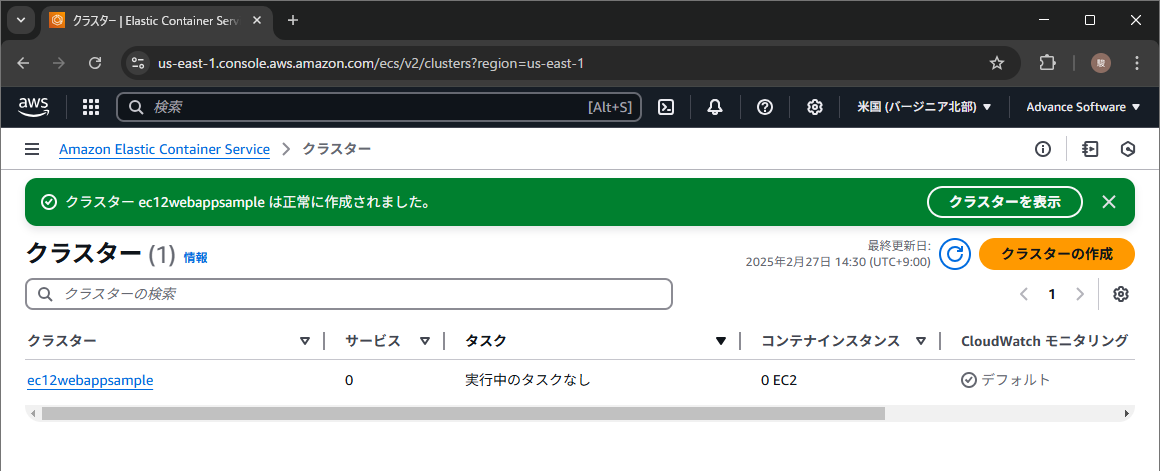Click the 0 EC2 cell
The width and height of the screenshot is (1160, 471).
[779, 381]
